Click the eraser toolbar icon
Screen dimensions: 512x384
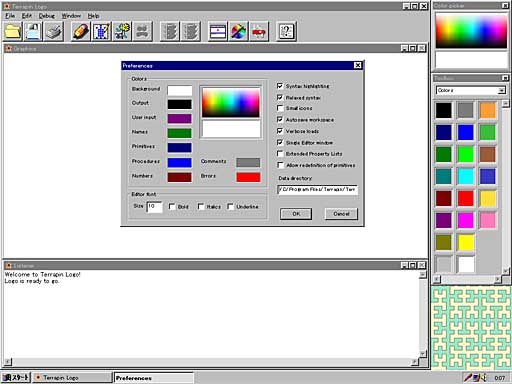[81, 31]
